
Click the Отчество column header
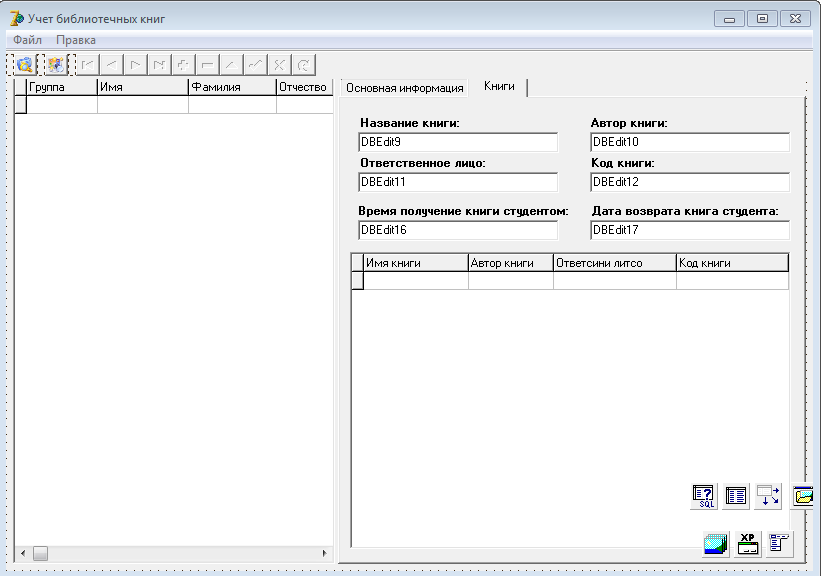point(305,87)
